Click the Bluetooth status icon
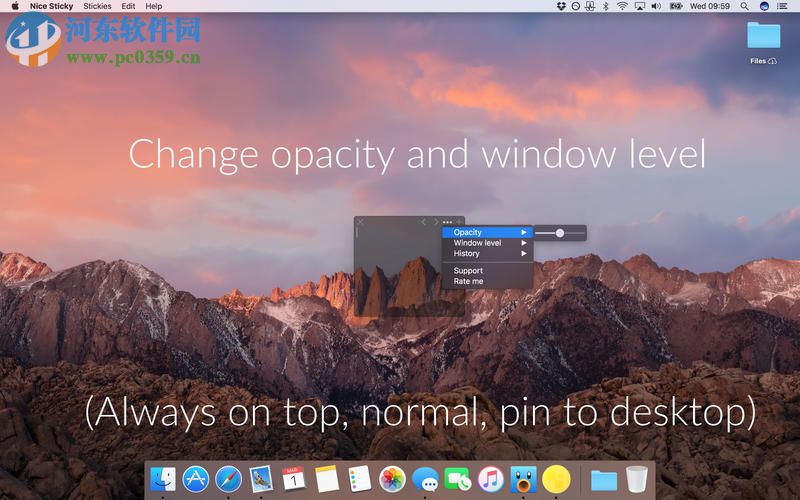The height and width of the screenshot is (500, 800). click(x=606, y=6)
